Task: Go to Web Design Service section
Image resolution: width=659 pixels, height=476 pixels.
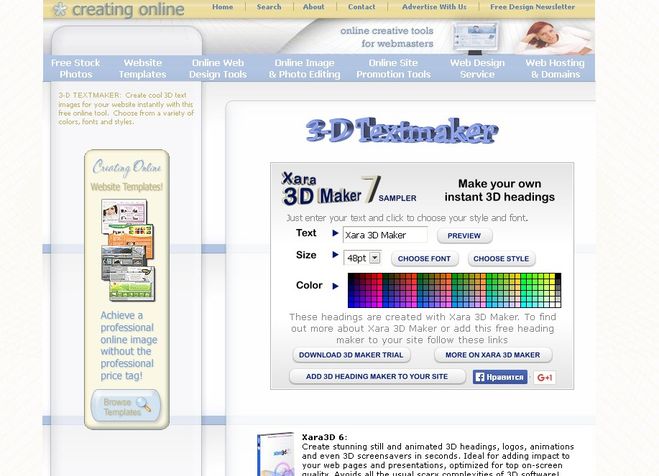Action: (x=477, y=68)
